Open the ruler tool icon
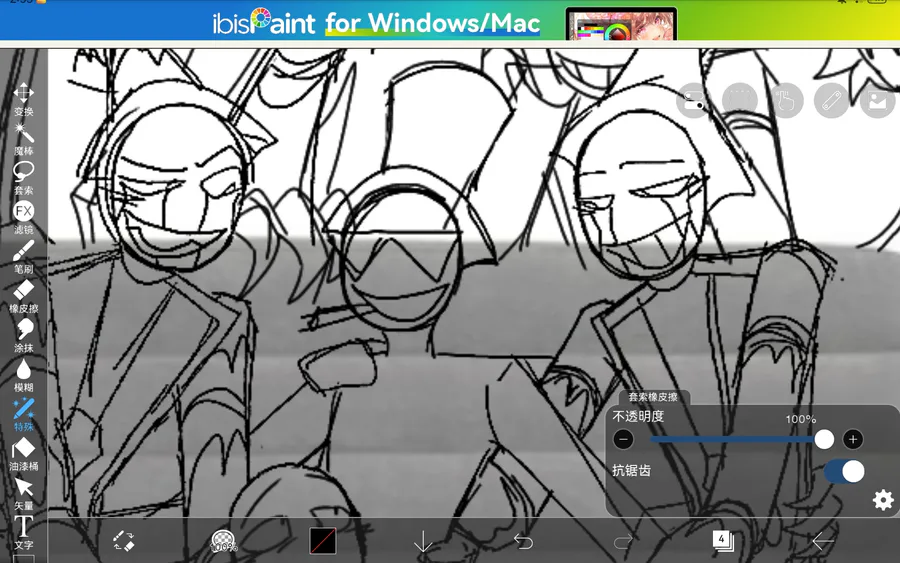 pos(832,101)
